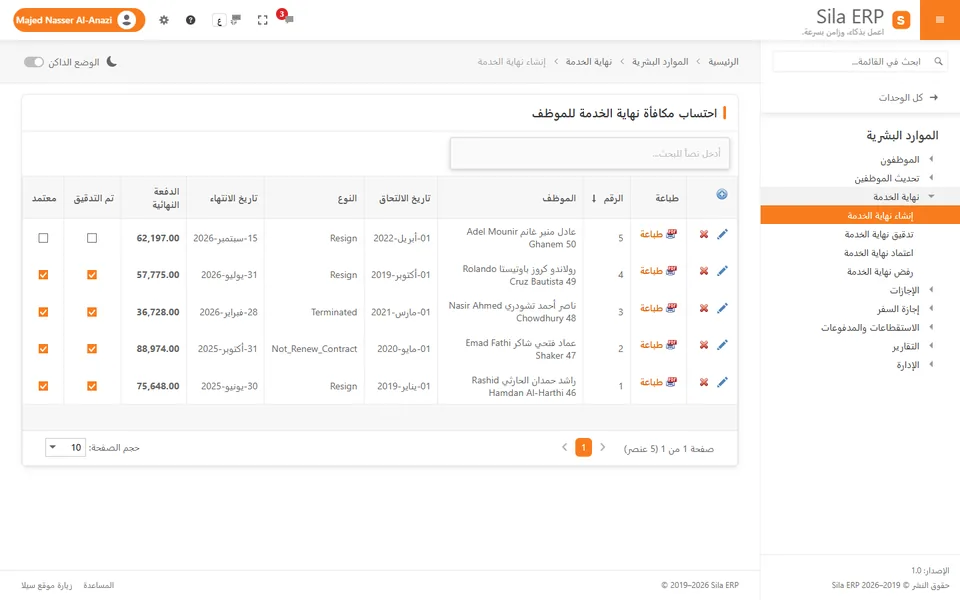Image resolution: width=960 pixels, height=600 pixels.
Task: Open the page size dropdown showing 10
Action: (65, 448)
